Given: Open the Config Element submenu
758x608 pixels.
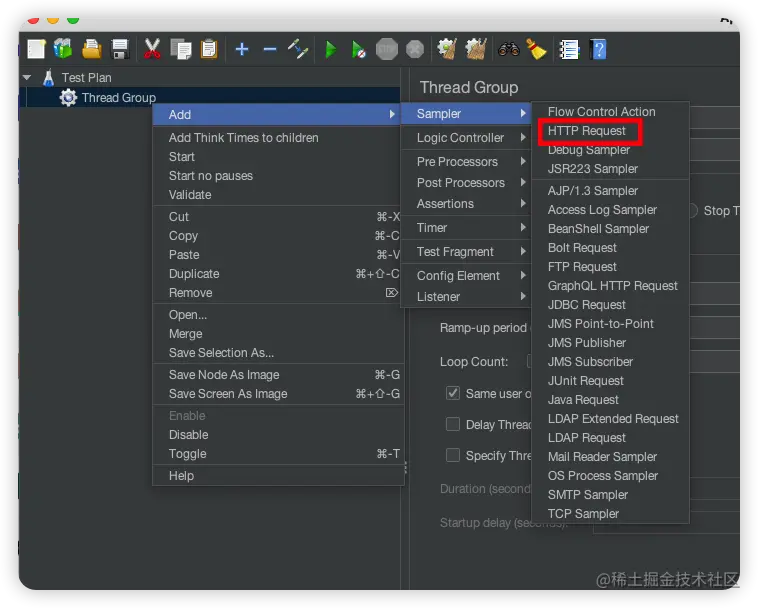Looking at the screenshot, I should click(466, 275).
